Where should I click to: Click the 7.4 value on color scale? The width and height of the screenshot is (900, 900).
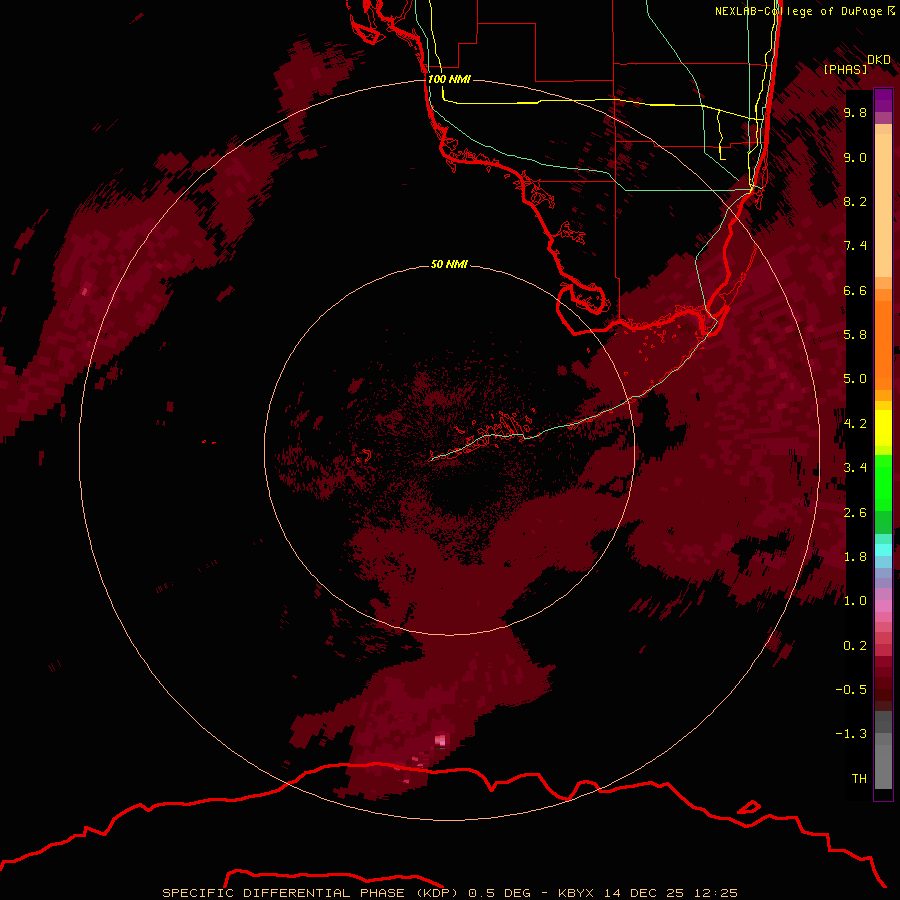(855, 246)
